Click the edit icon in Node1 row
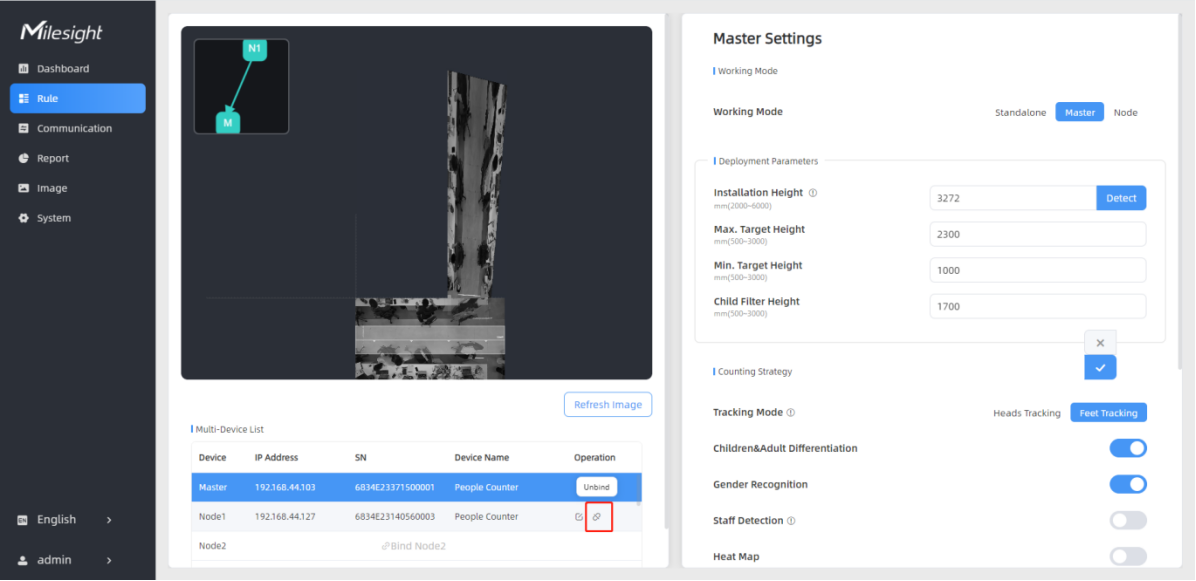Viewport: 1196px width, 581px height. pyautogui.click(x=579, y=517)
